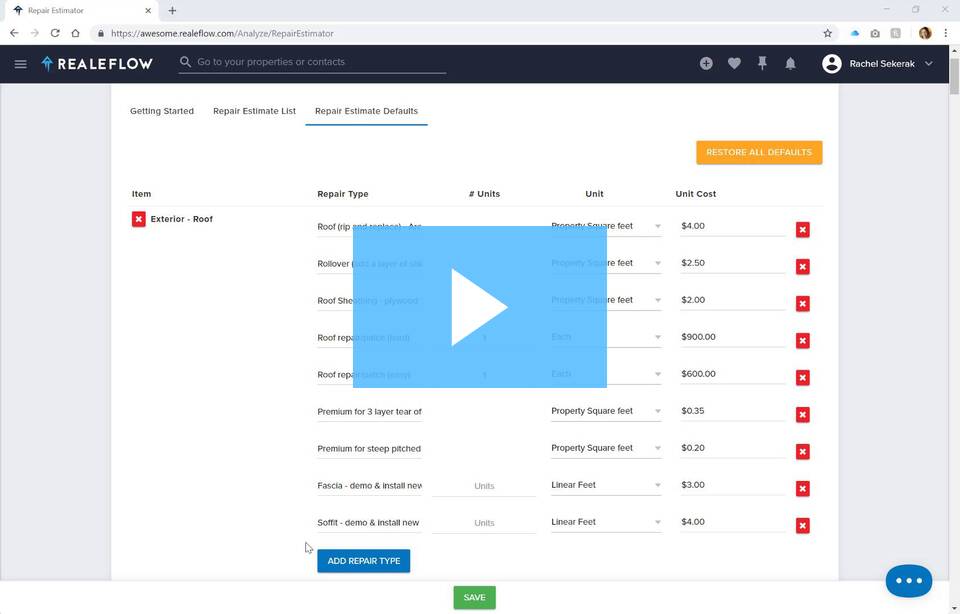Open favorites heart icon
The height and width of the screenshot is (614, 960).
coord(734,64)
